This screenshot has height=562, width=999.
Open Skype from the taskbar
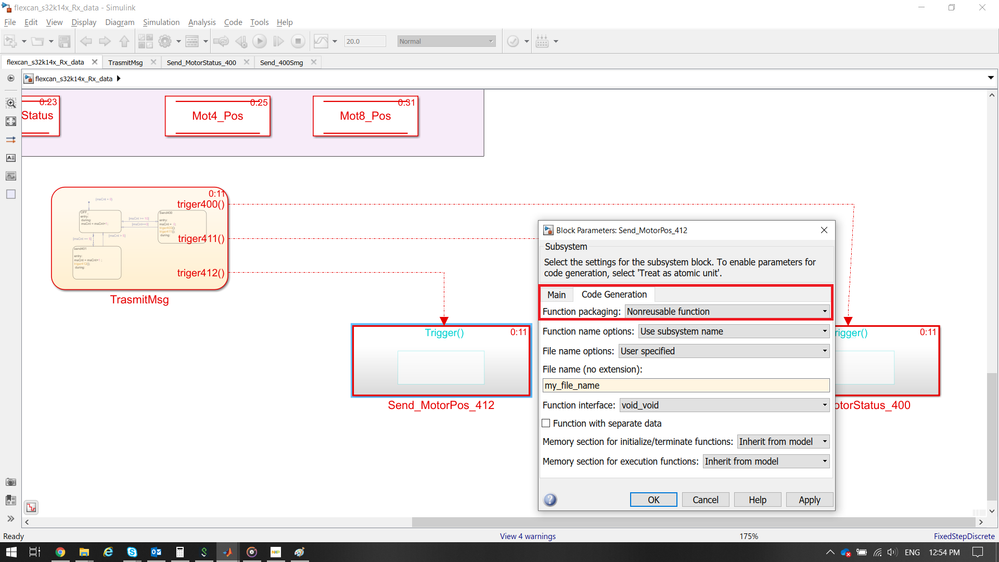click(132, 552)
